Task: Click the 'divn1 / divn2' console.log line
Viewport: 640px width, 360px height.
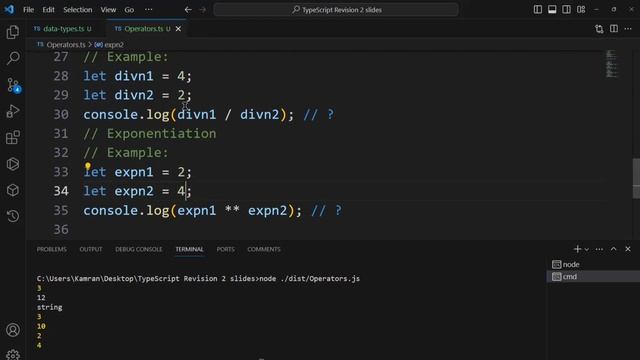Action: click(209, 114)
